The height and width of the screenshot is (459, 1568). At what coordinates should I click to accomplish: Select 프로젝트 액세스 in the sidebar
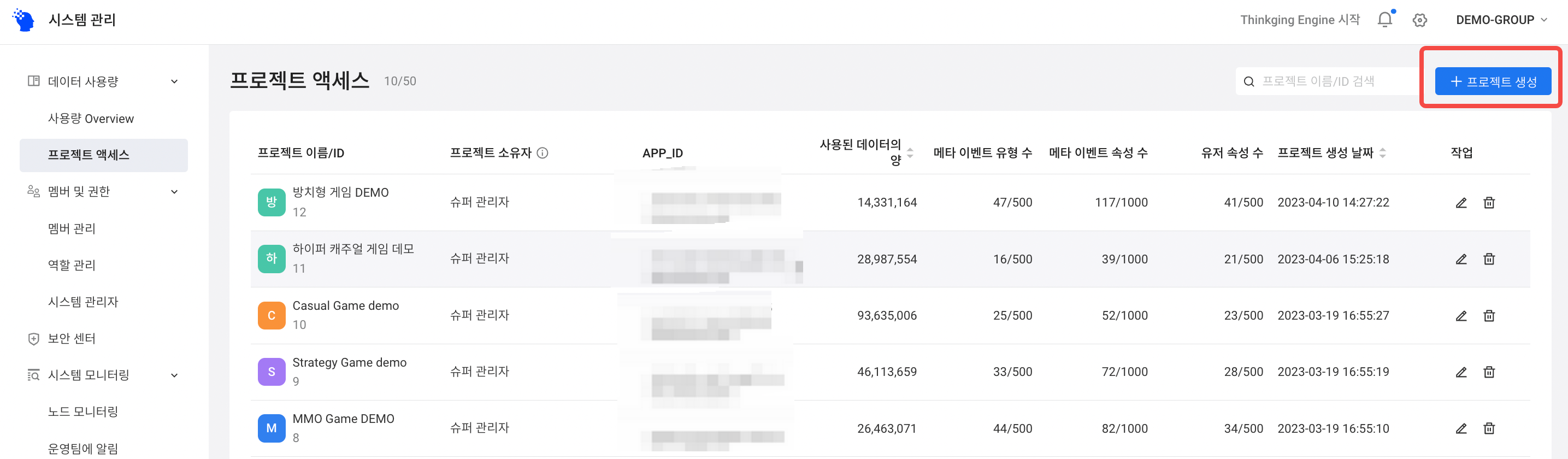pos(103,155)
